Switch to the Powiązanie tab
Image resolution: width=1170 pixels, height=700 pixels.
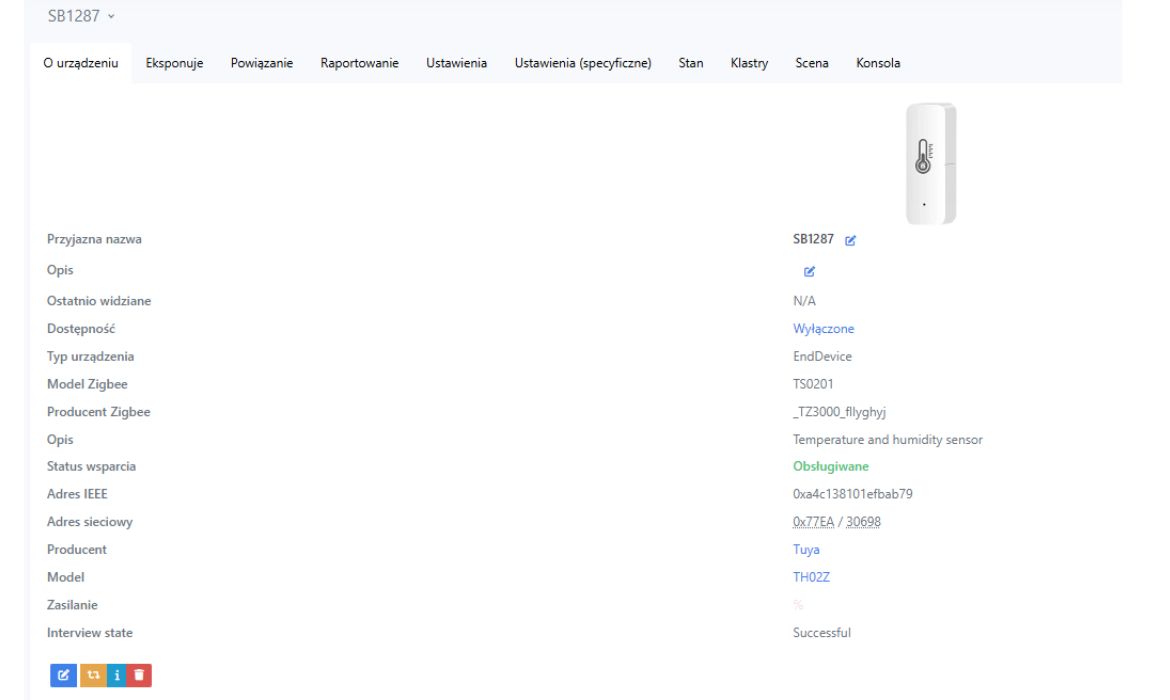click(261, 63)
